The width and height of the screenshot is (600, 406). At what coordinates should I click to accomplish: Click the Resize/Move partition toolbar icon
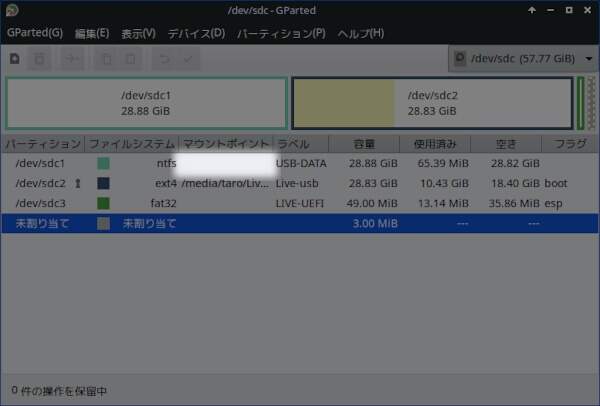coord(72,59)
